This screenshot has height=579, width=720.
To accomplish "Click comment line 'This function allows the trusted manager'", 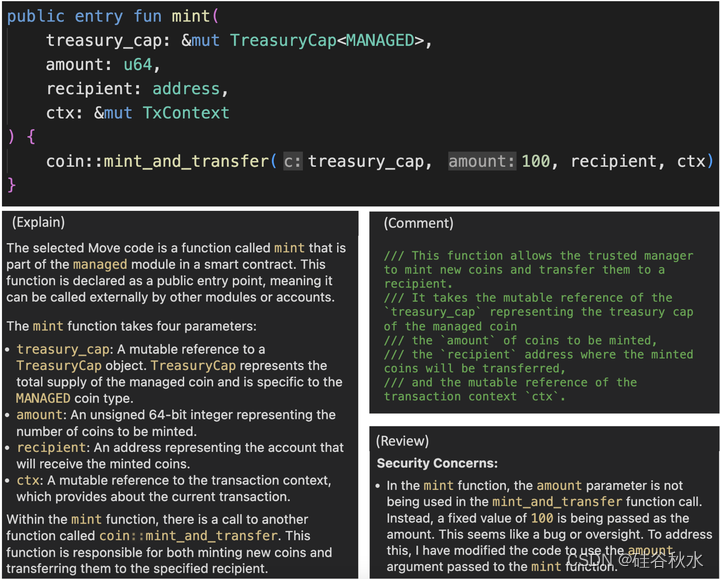I will tap(539, 256).
